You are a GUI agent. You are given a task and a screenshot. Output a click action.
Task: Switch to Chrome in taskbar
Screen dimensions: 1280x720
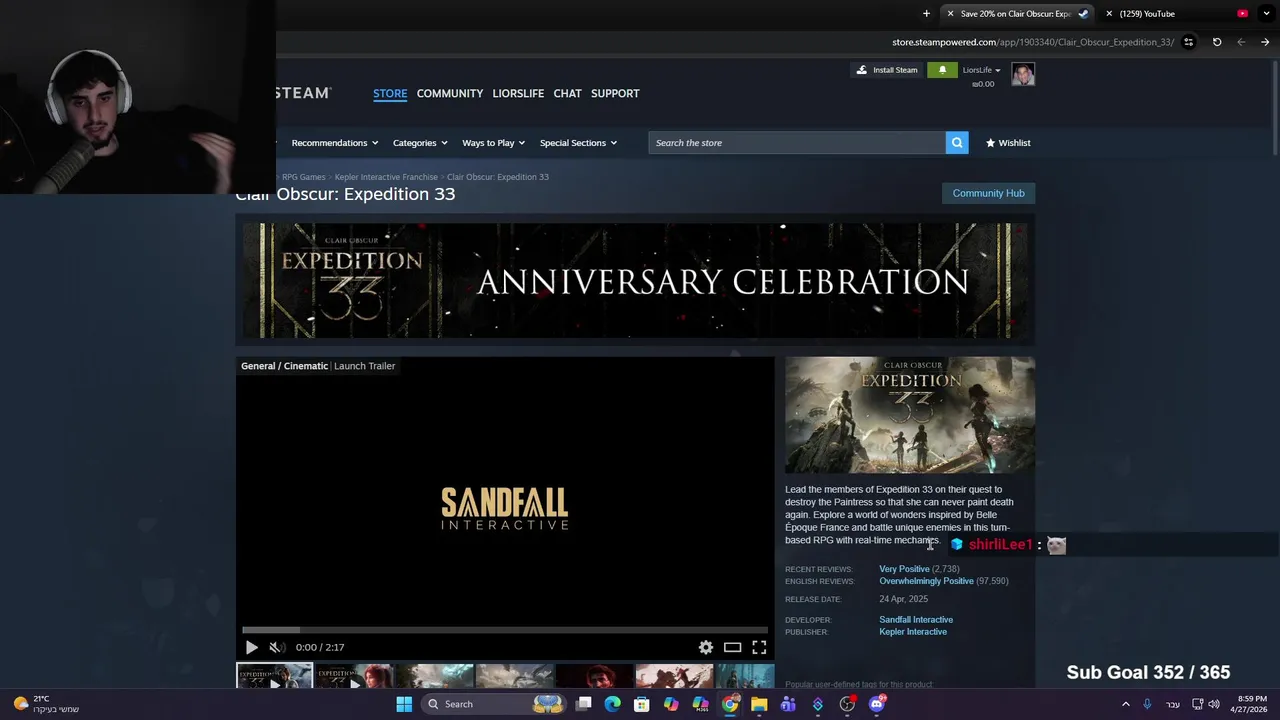730,704
